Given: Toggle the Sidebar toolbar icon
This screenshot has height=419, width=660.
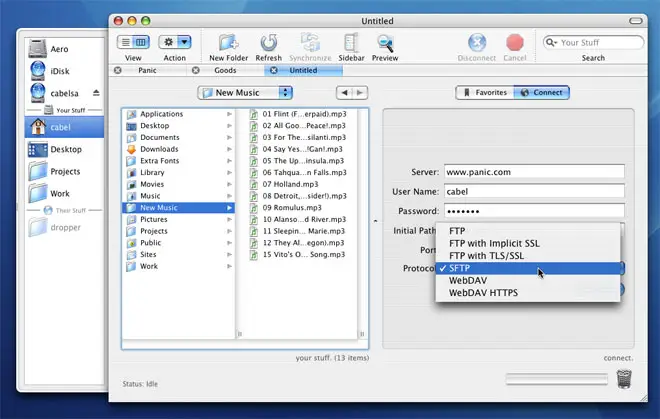Looking at the screenshot, I should pos(350,43).
